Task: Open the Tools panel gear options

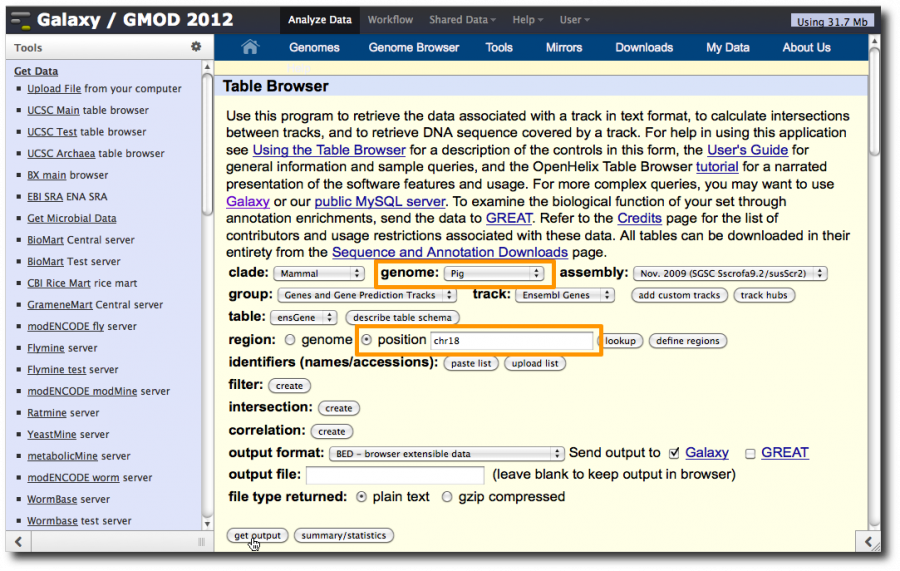Action: (x=196, y=46)
